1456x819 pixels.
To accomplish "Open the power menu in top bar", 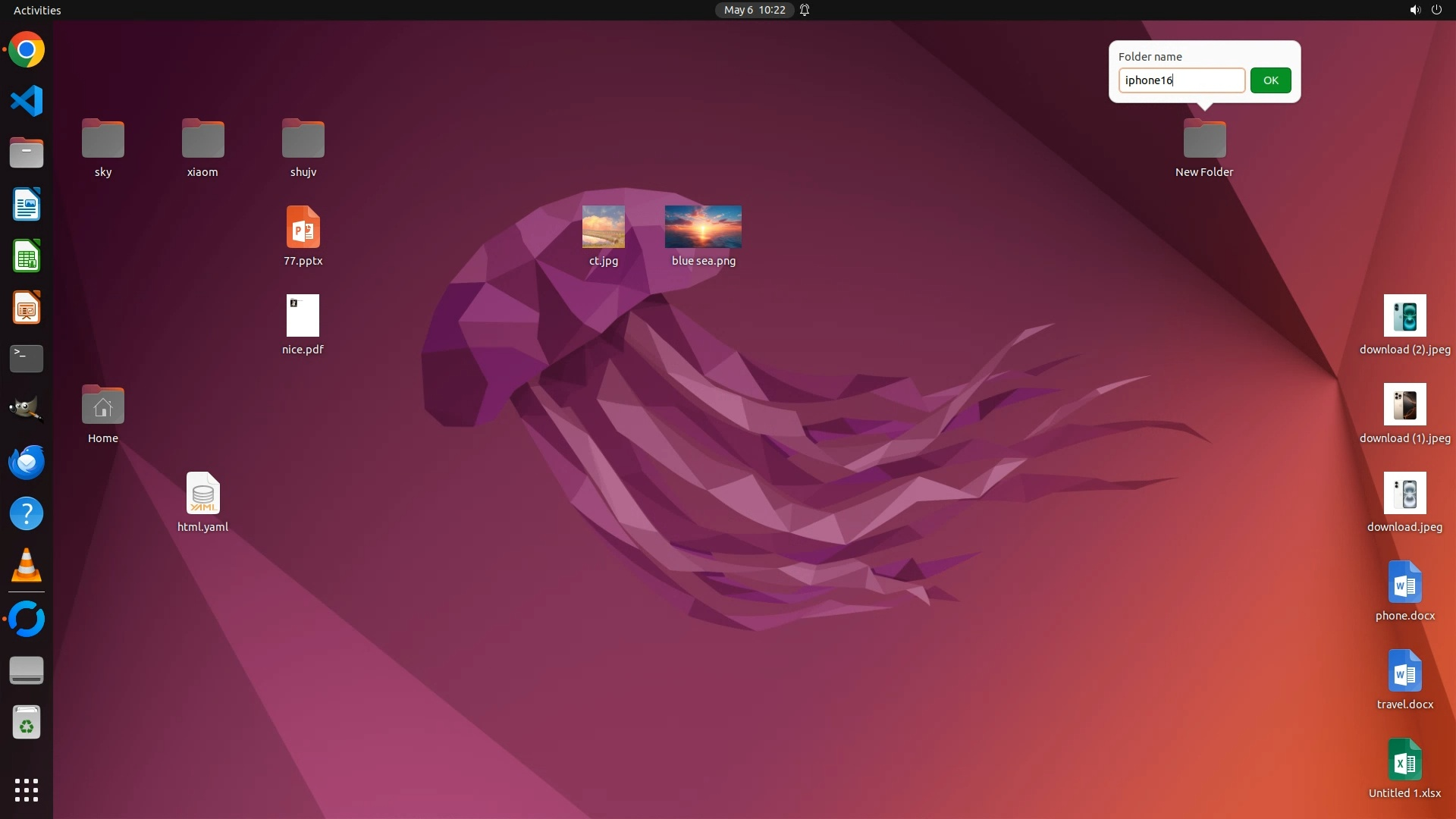I will tap(1436, 10).
